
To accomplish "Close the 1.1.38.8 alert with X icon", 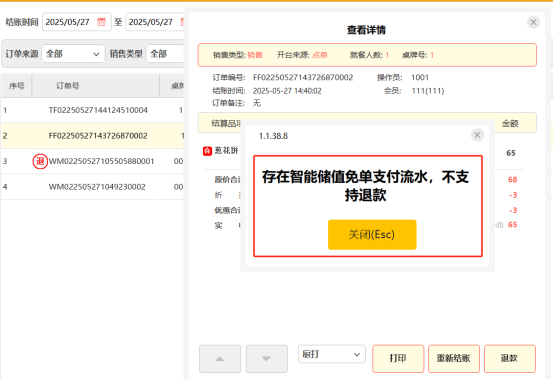I will click(477, 135).
